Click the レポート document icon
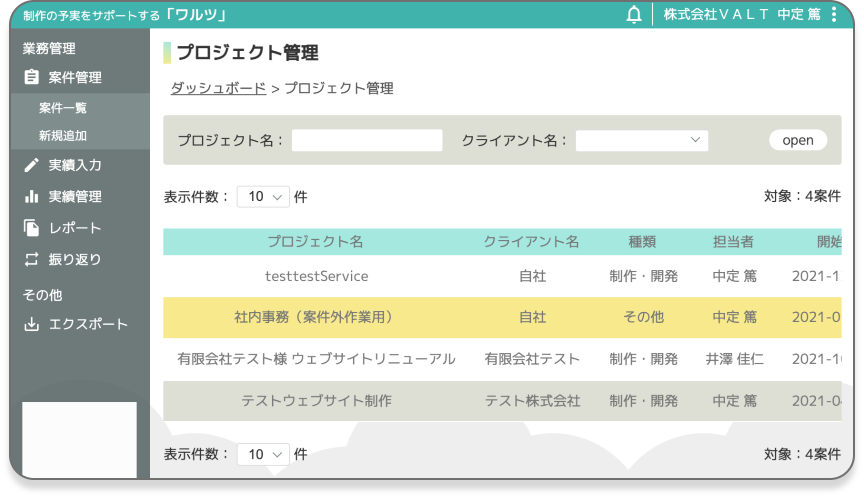 [31, 228]
